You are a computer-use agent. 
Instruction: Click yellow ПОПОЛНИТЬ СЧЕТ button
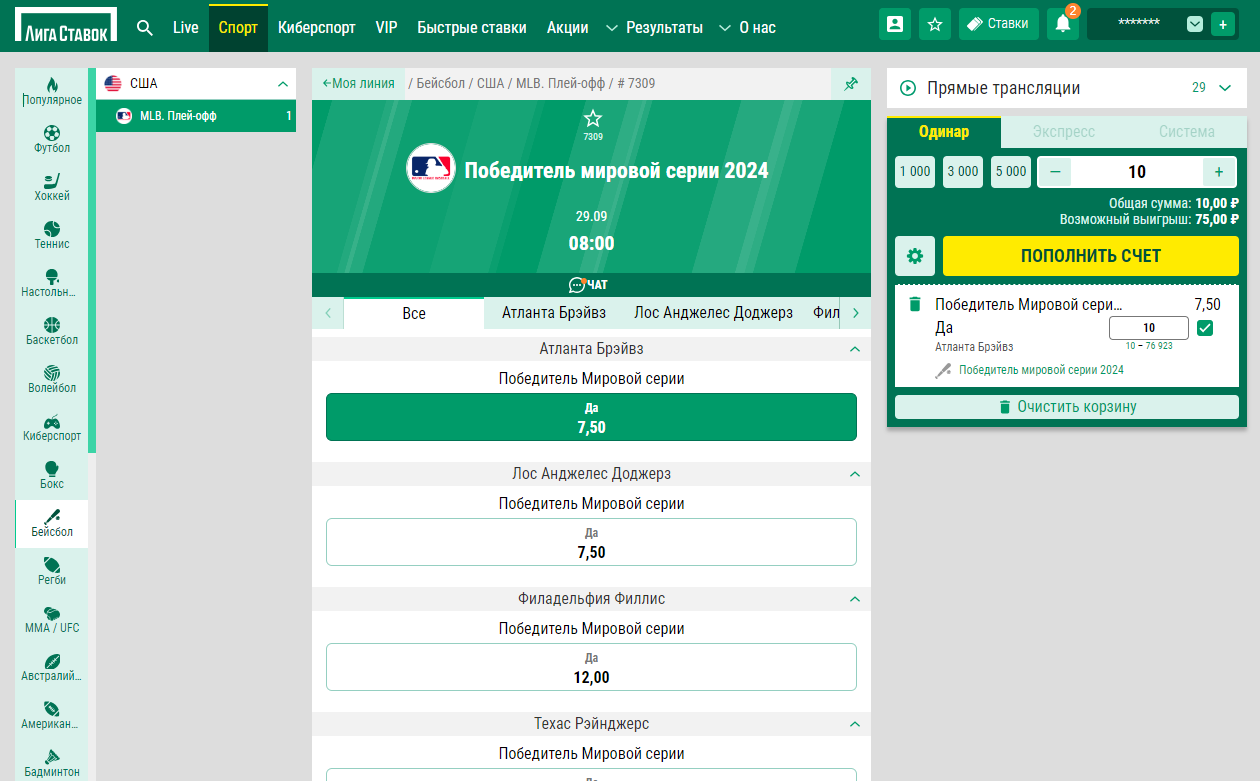(x=1091, y=256)
